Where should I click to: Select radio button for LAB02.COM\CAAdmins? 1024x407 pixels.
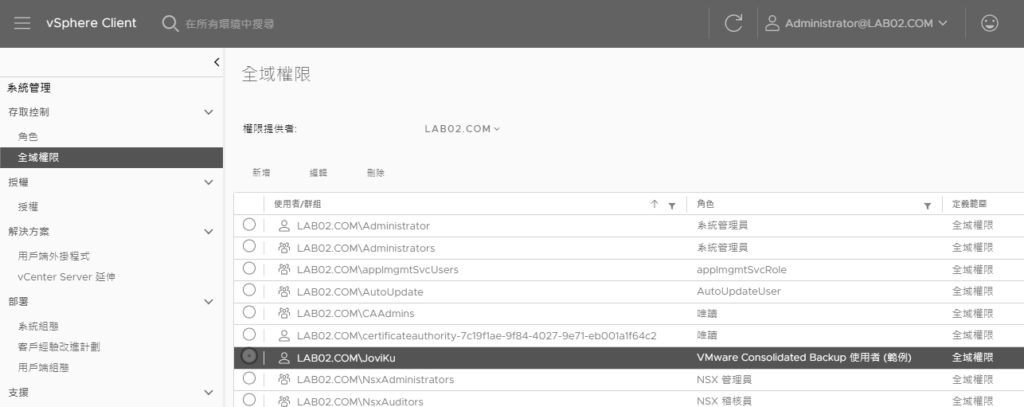click(x=249, y=312)
